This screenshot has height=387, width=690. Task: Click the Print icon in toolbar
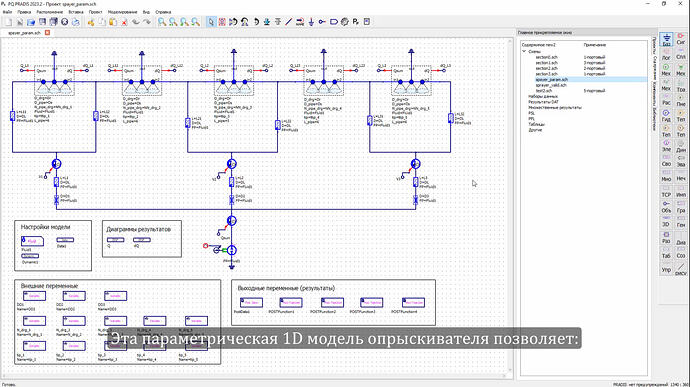[x=76, y=22]
